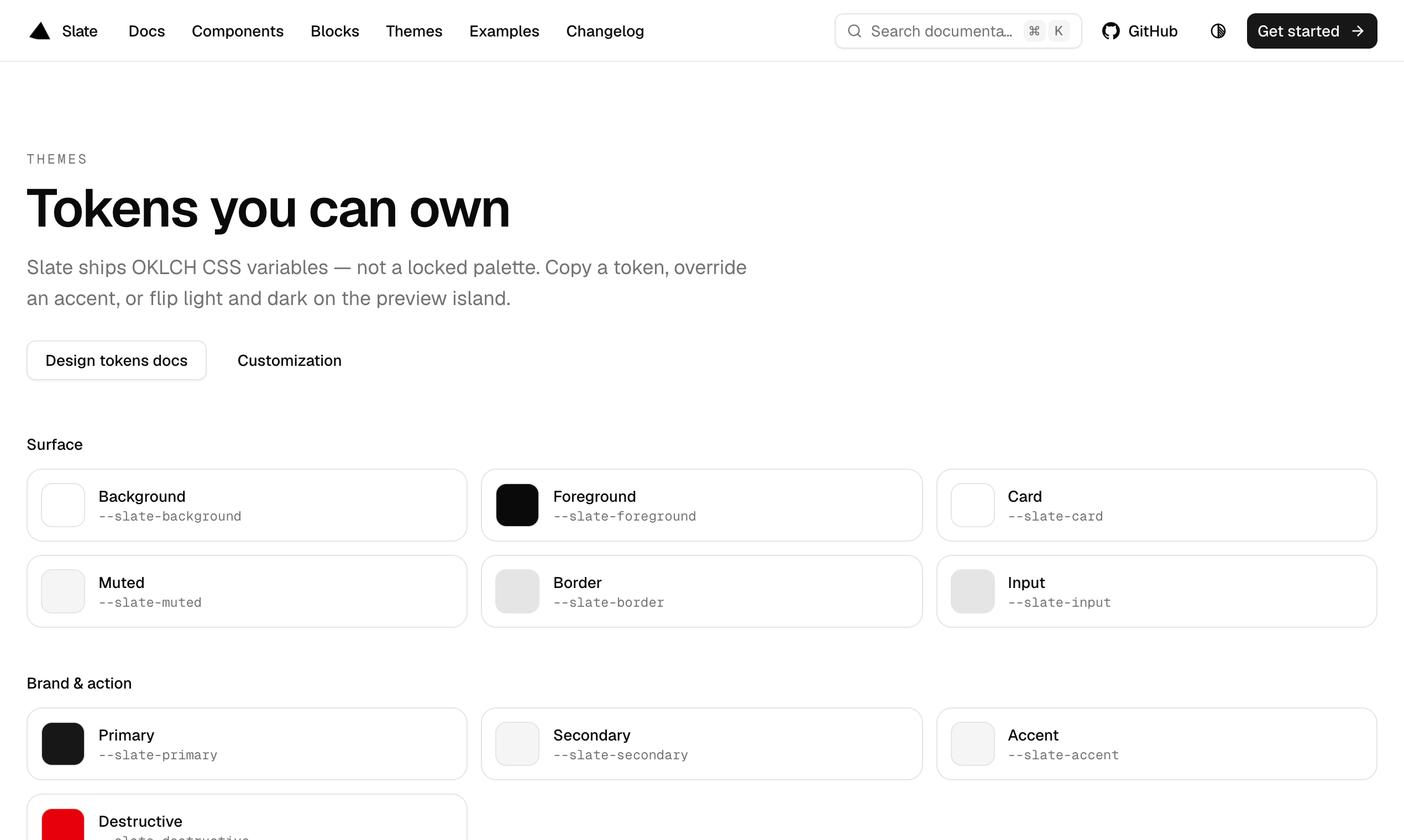Click the ⌘ shortcut key badge
Viewport: 1404px width, 840px height.
point(1034,31)
